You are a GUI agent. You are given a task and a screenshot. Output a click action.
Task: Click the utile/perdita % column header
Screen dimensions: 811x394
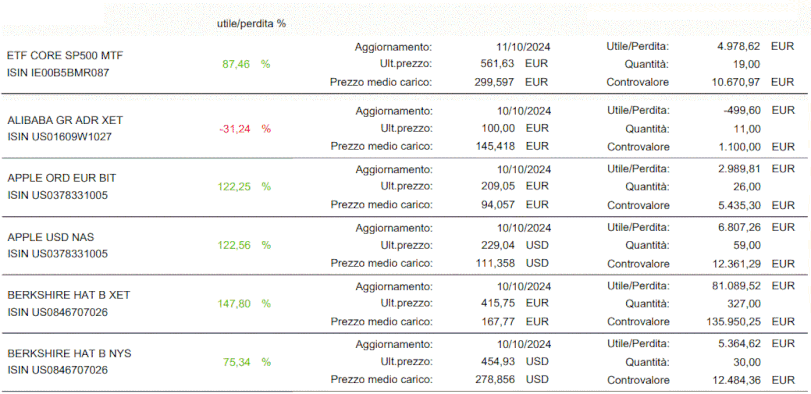pos(251,24)
